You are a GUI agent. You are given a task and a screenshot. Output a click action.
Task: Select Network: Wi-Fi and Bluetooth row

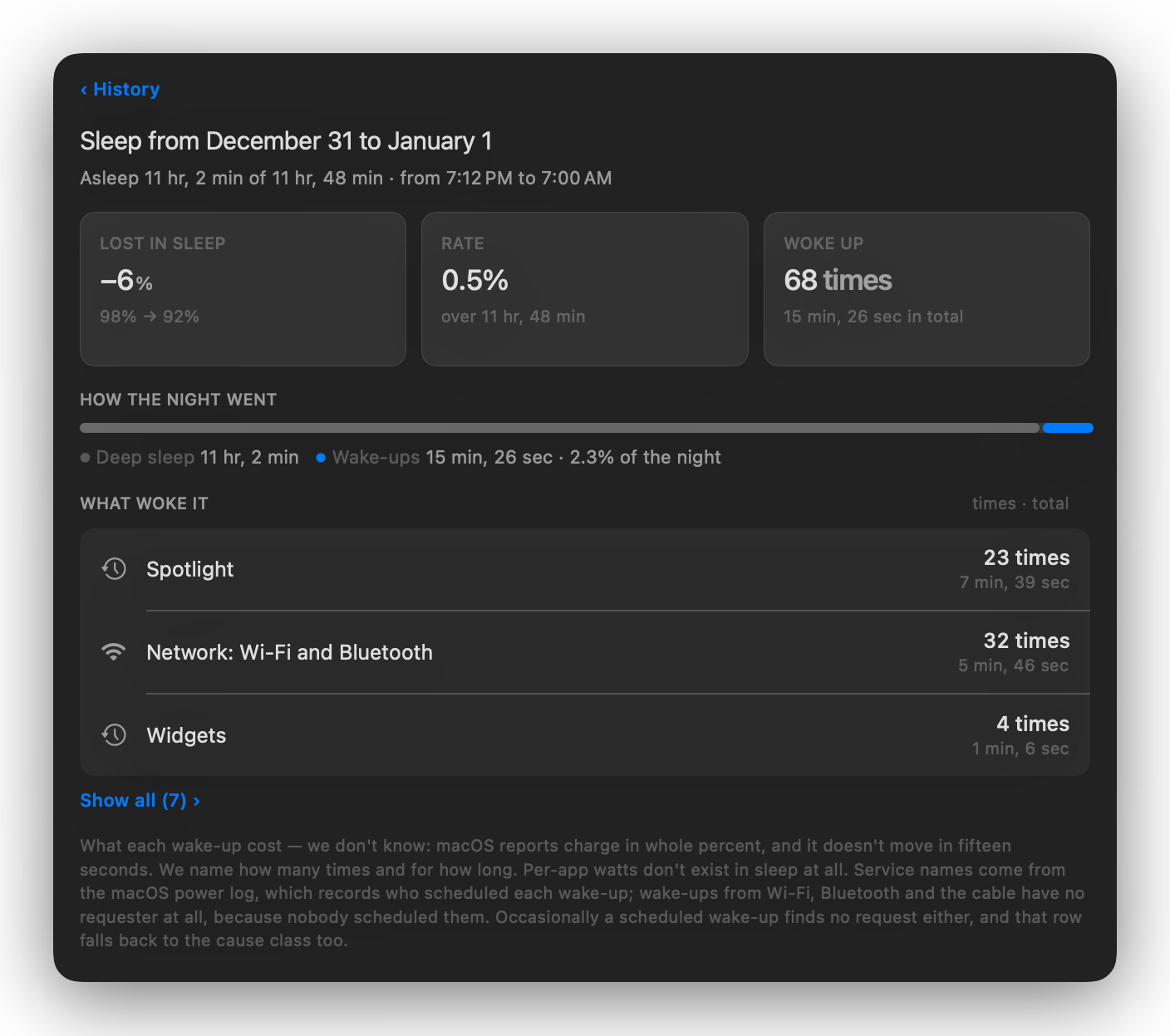(x=585, y=652)
